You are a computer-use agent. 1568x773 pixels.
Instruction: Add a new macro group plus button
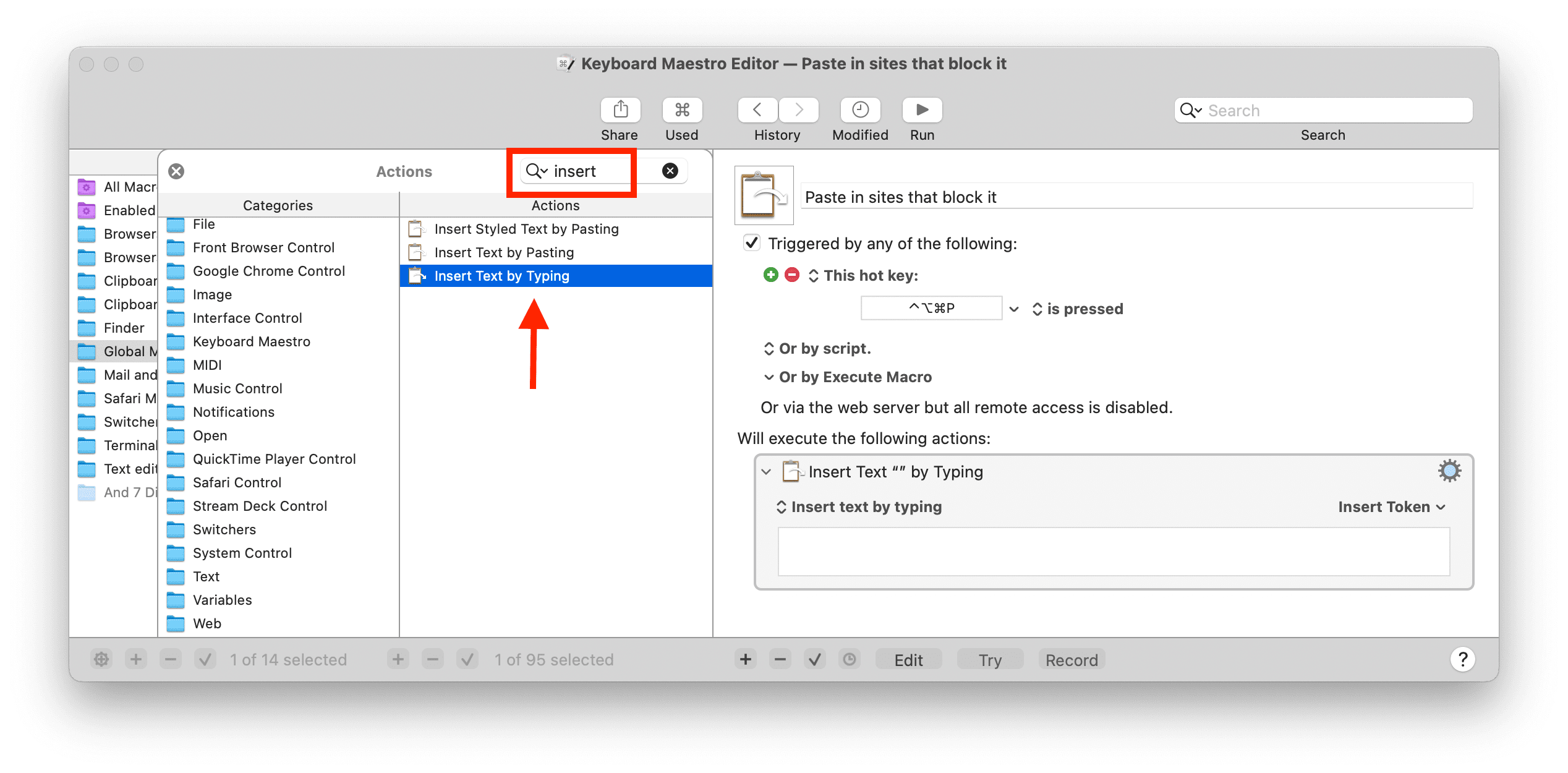(136, 660)
